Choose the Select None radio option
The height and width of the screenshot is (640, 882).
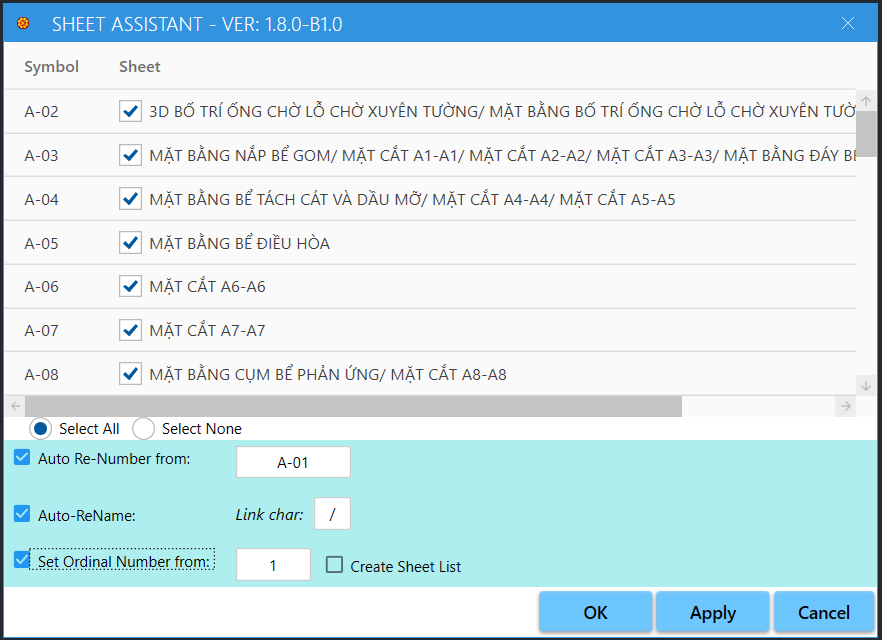click(144, 429)
